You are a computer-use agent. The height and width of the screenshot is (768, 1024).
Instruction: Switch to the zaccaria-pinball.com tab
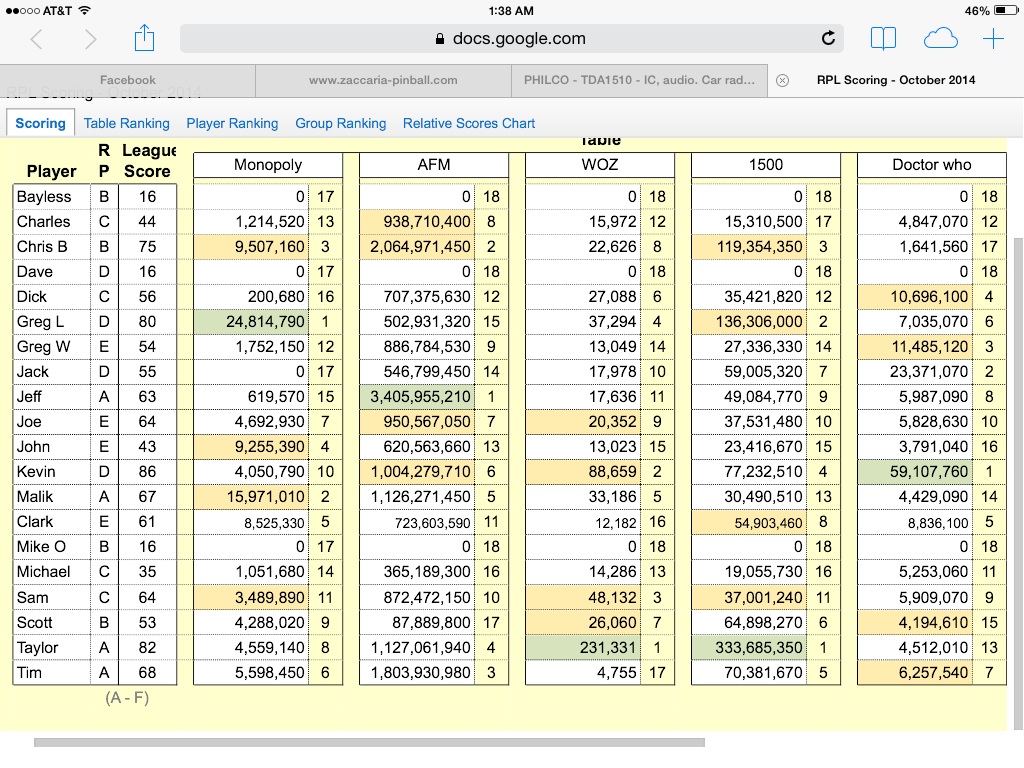click(383, 80)
